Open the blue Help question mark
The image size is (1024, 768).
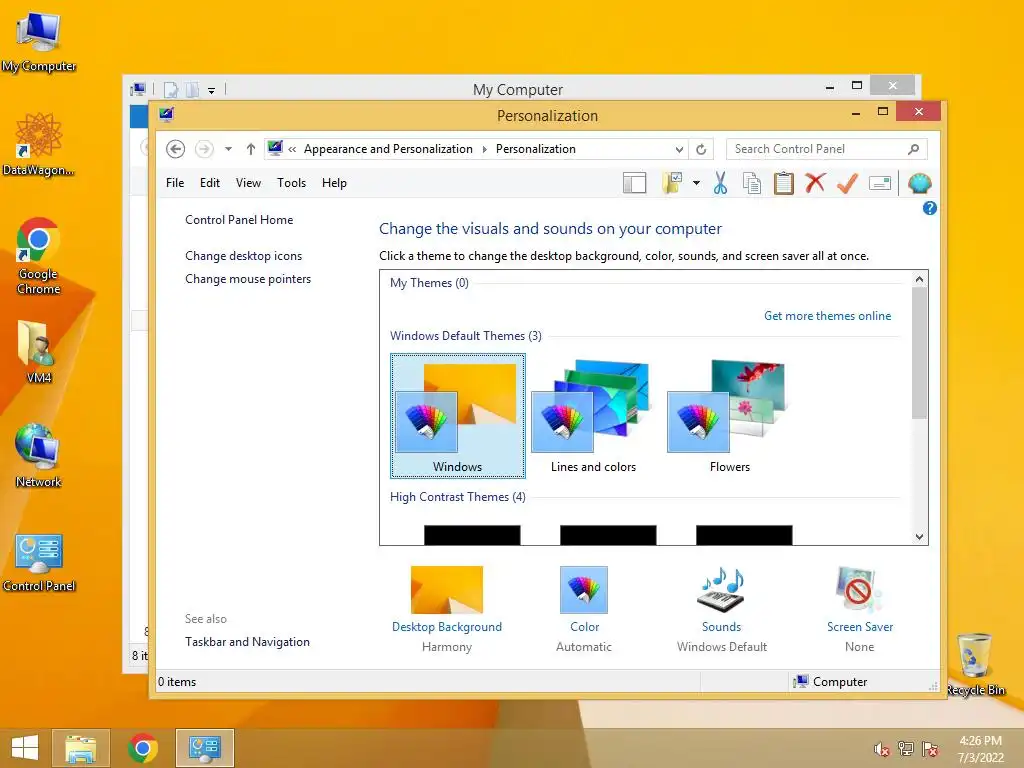tap(929, 208)
